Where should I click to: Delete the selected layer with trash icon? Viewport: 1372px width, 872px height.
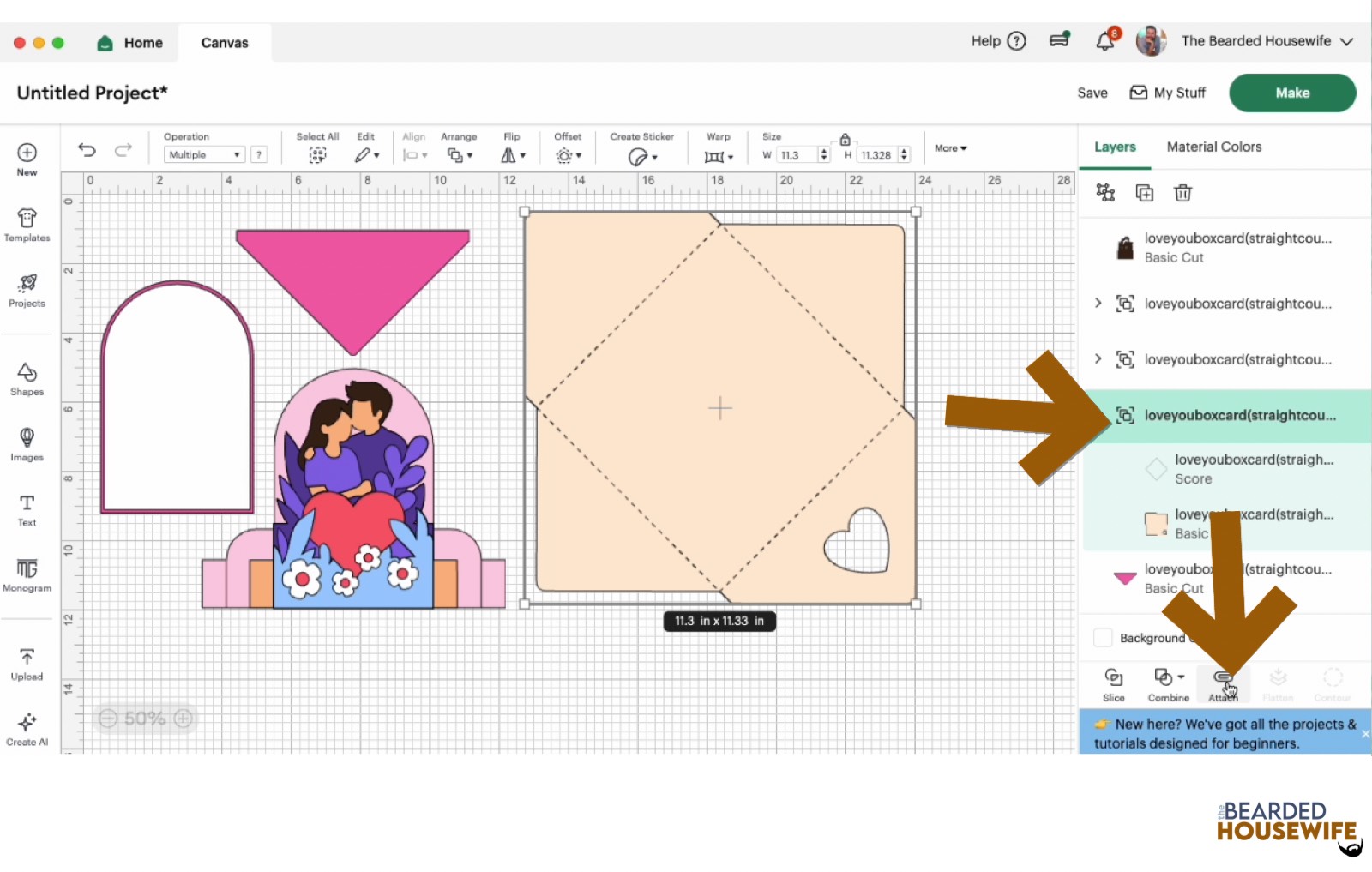[x=1183, y=193]
